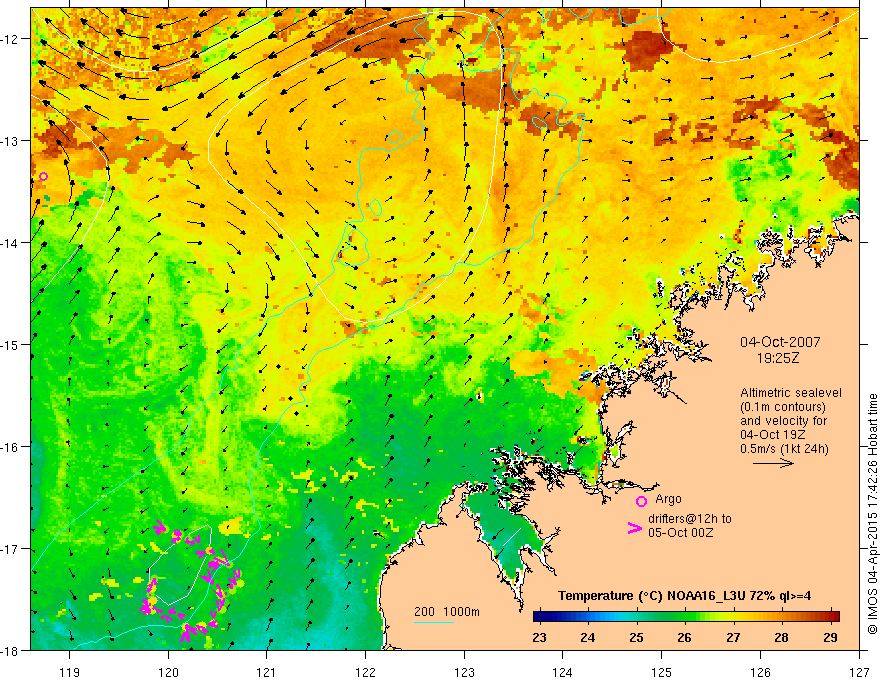880x680 pixels.
Task: Click latitude axis label -16
Action: (x=11, y=447)
